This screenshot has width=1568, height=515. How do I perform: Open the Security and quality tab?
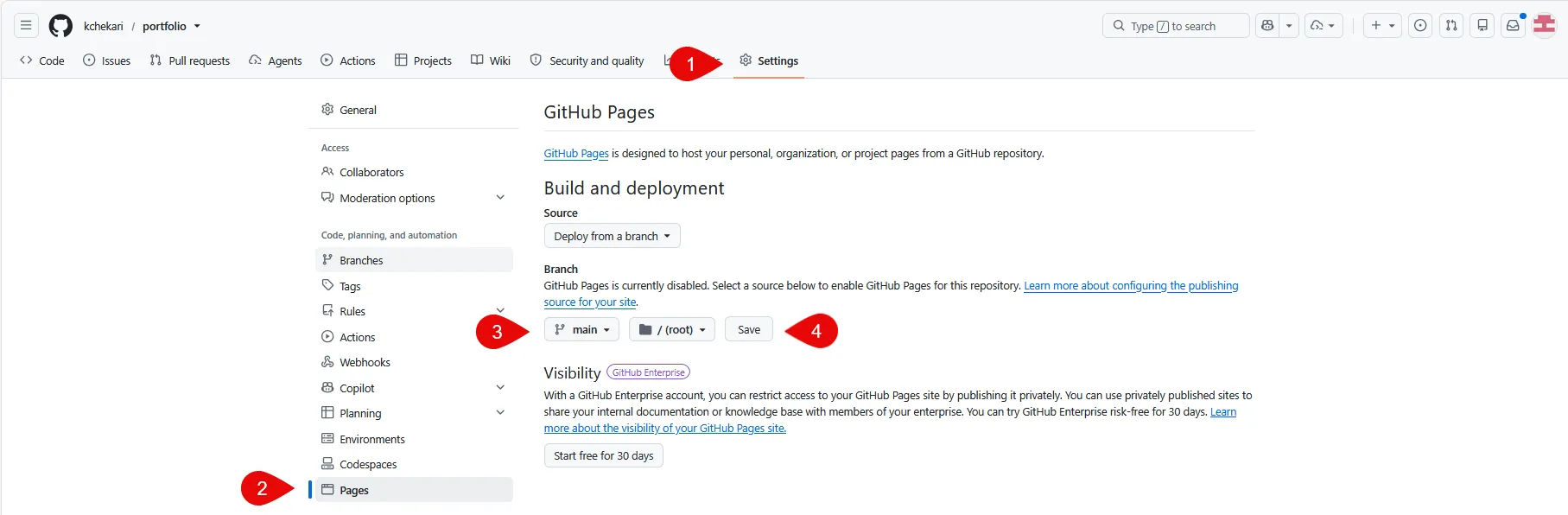(587, 60)
